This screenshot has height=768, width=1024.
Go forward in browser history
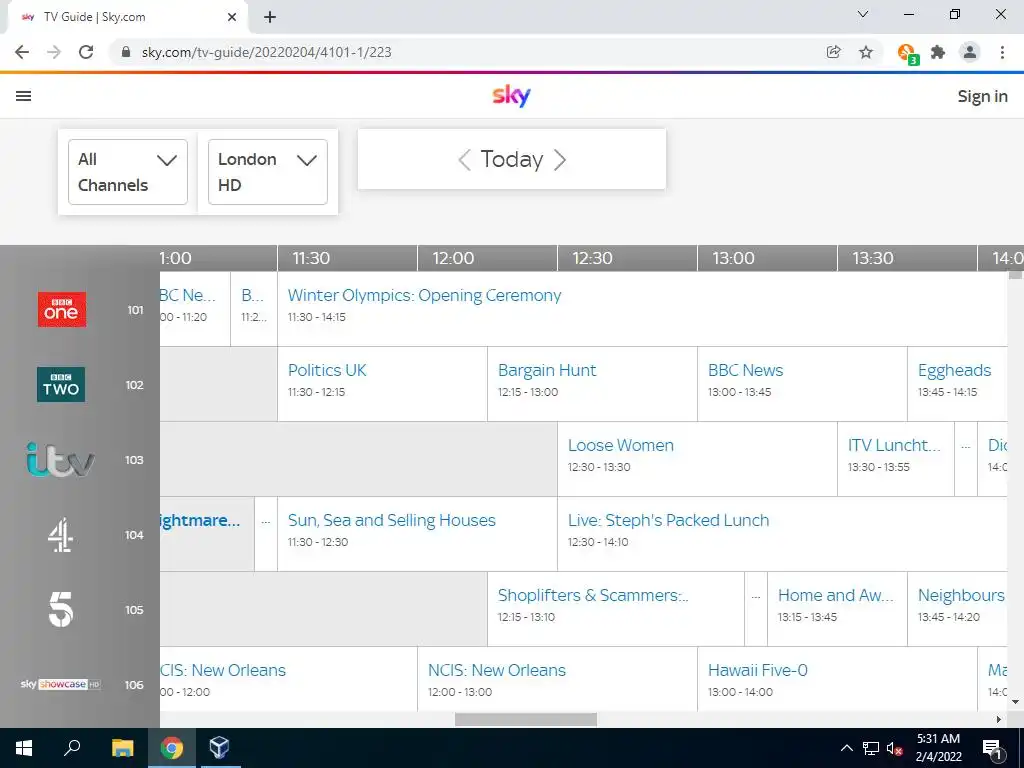pyautogui.click(x=54, y=52)
